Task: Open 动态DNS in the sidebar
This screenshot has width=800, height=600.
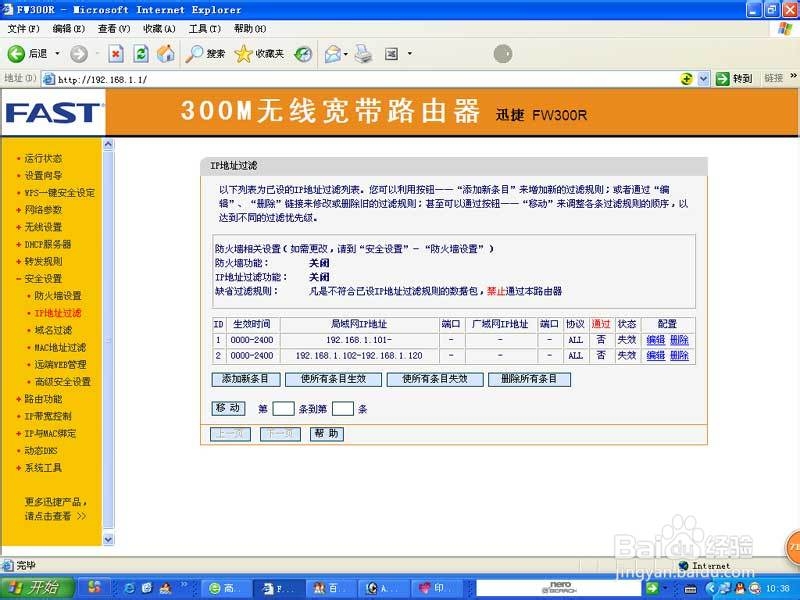Action: click(x=41, y=451)
